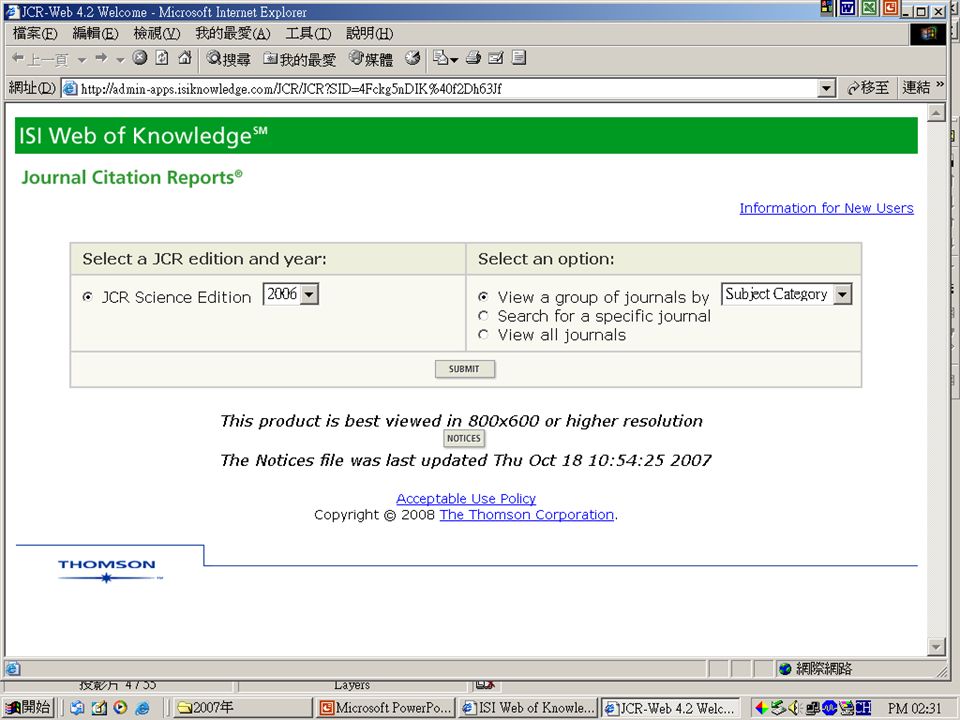Click the Links (連結) toolbar label
960x720 pixels.
[916, 88]
